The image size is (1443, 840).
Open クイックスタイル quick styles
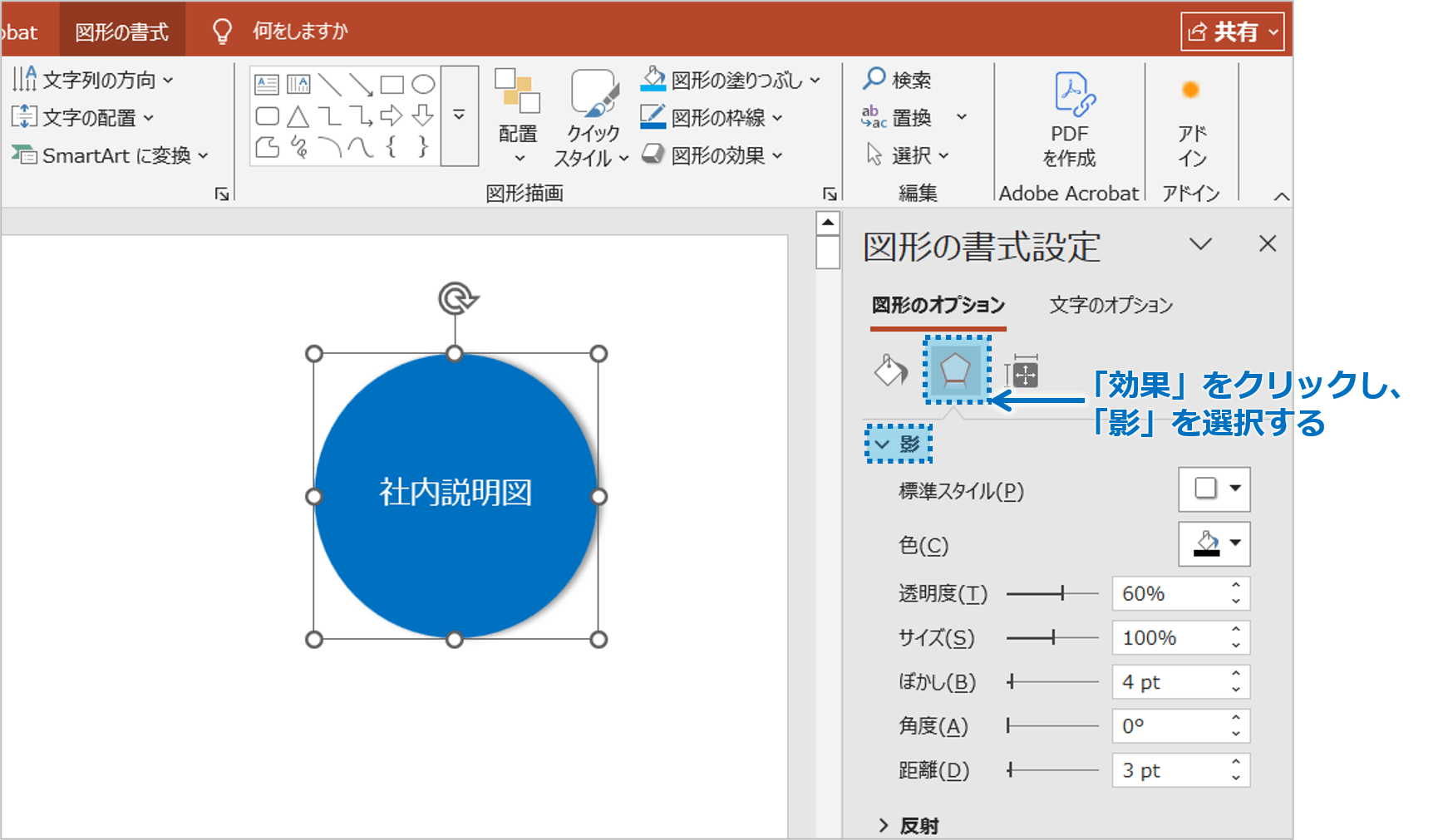tap(592, 118)
